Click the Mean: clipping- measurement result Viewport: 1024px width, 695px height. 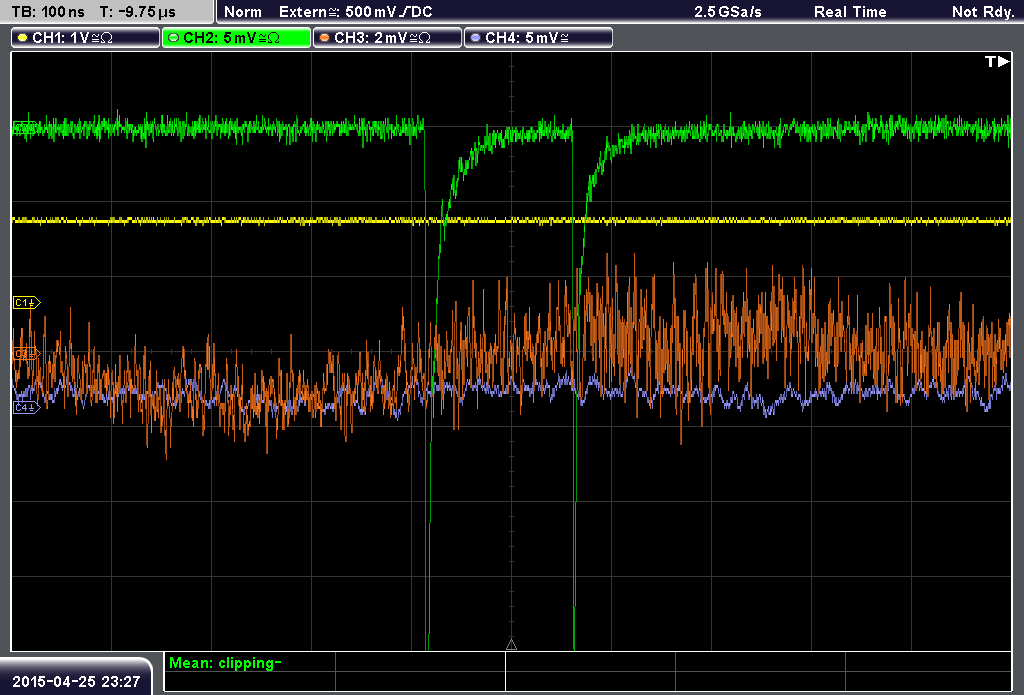pyautogui.click(x=225, y=663)
